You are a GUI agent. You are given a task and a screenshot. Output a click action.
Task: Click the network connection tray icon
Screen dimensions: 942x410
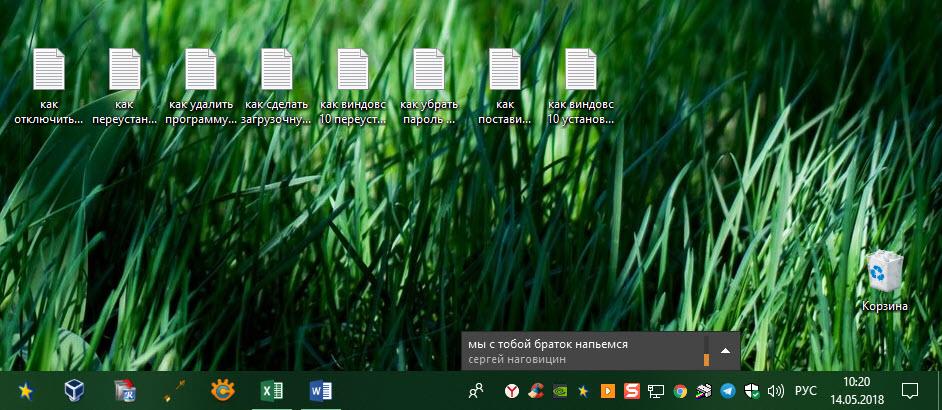point(656,391)
